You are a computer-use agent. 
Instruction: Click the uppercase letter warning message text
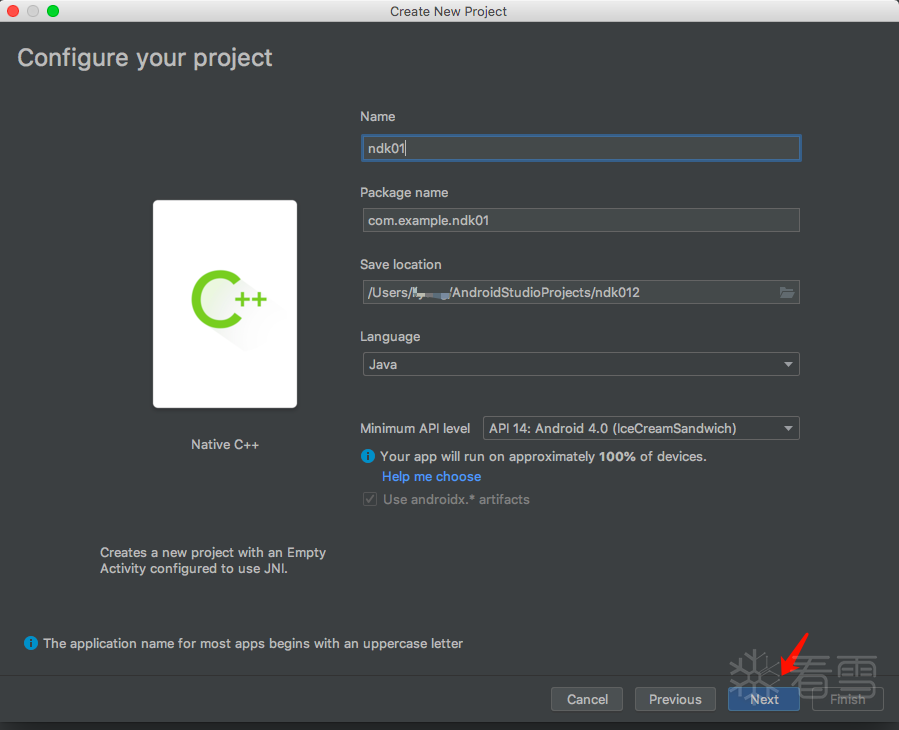[x=253, y=643]
